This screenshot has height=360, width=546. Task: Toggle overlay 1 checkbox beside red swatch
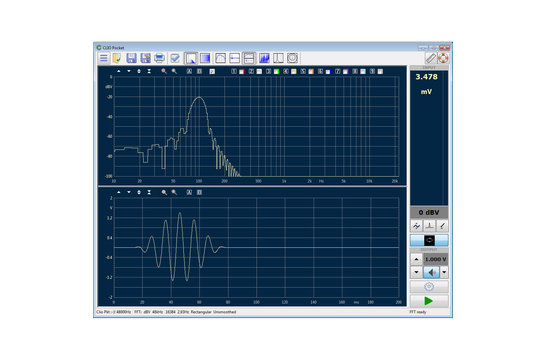click(x=234, y=71)
